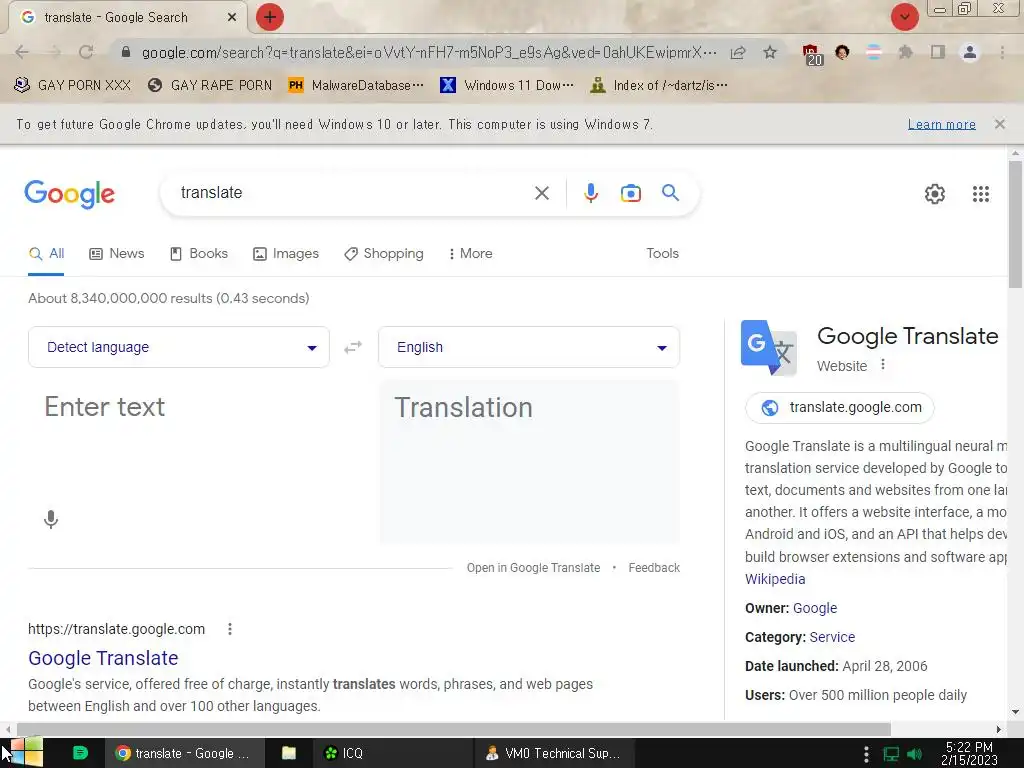Click the browser forward arrow
This screenshot has width=1024, height=768.
(x=54, y=52)
